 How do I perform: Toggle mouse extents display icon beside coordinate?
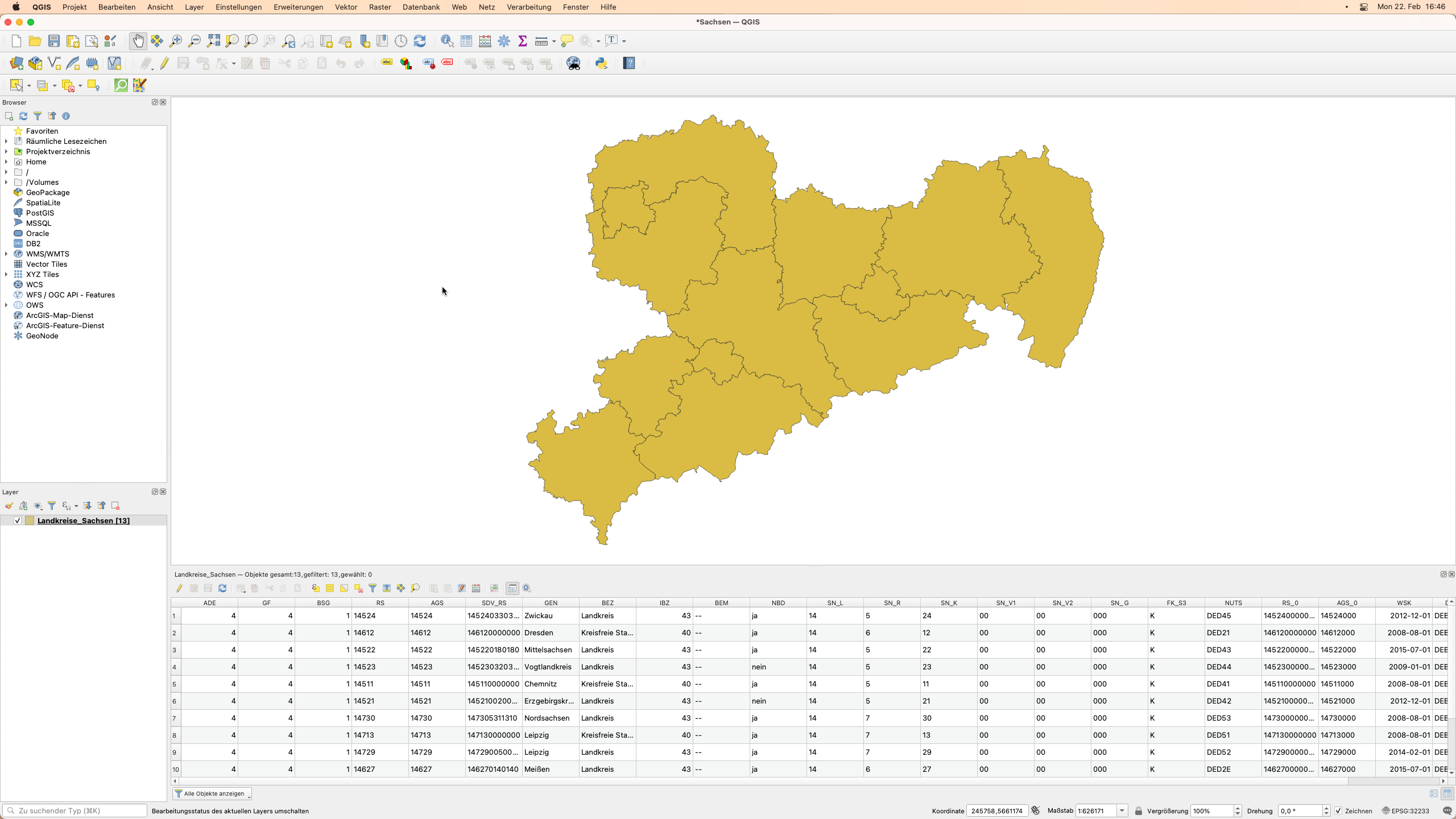(1036, 811)
